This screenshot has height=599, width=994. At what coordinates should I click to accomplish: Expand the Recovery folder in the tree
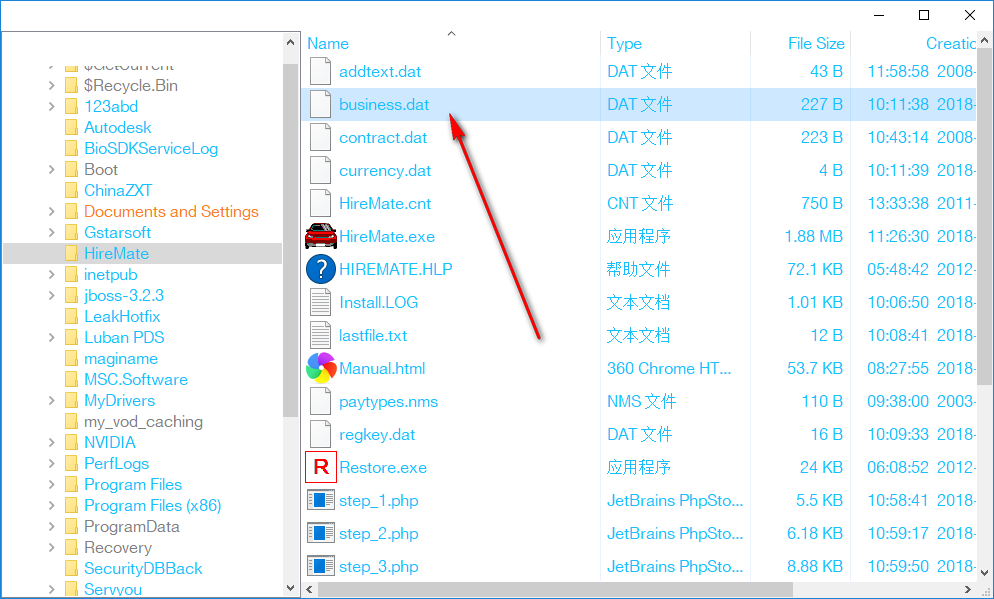(51, 547)
